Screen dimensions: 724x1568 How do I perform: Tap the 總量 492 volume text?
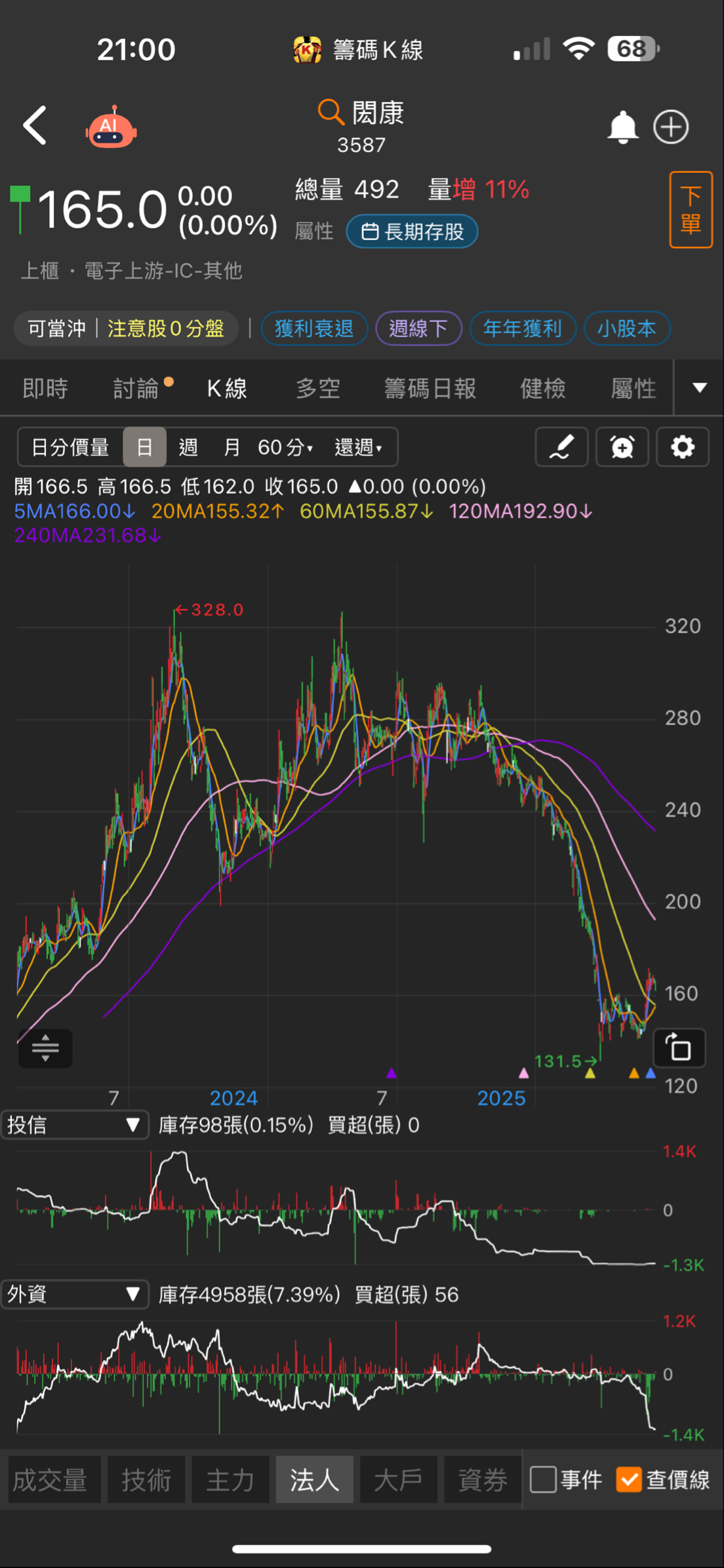(x=347, y=189)
